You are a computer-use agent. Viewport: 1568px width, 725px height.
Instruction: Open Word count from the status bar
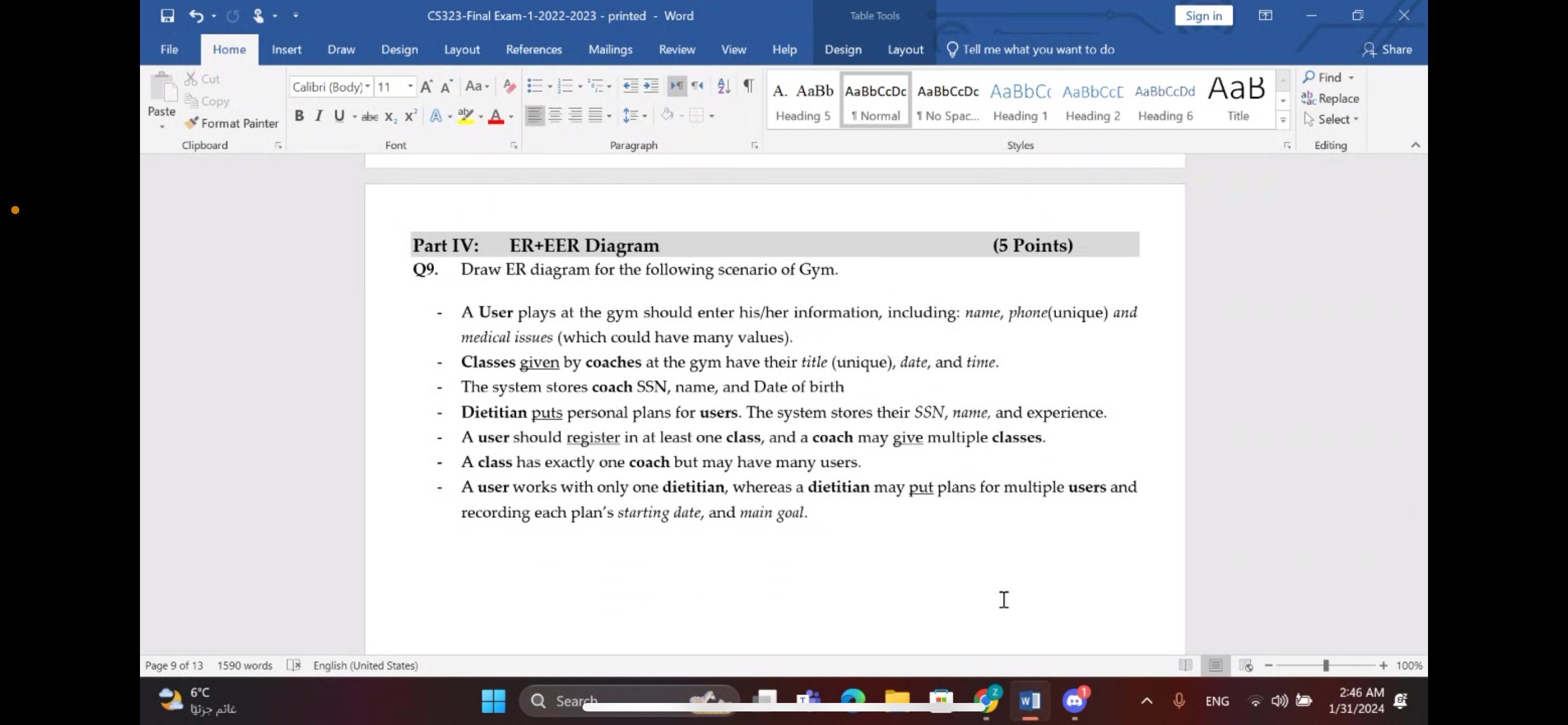(x=245, y=665)
